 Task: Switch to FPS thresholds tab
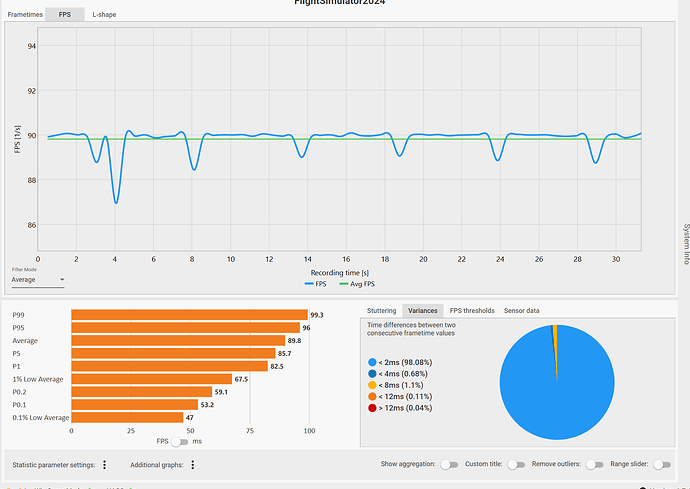[472, 311]
